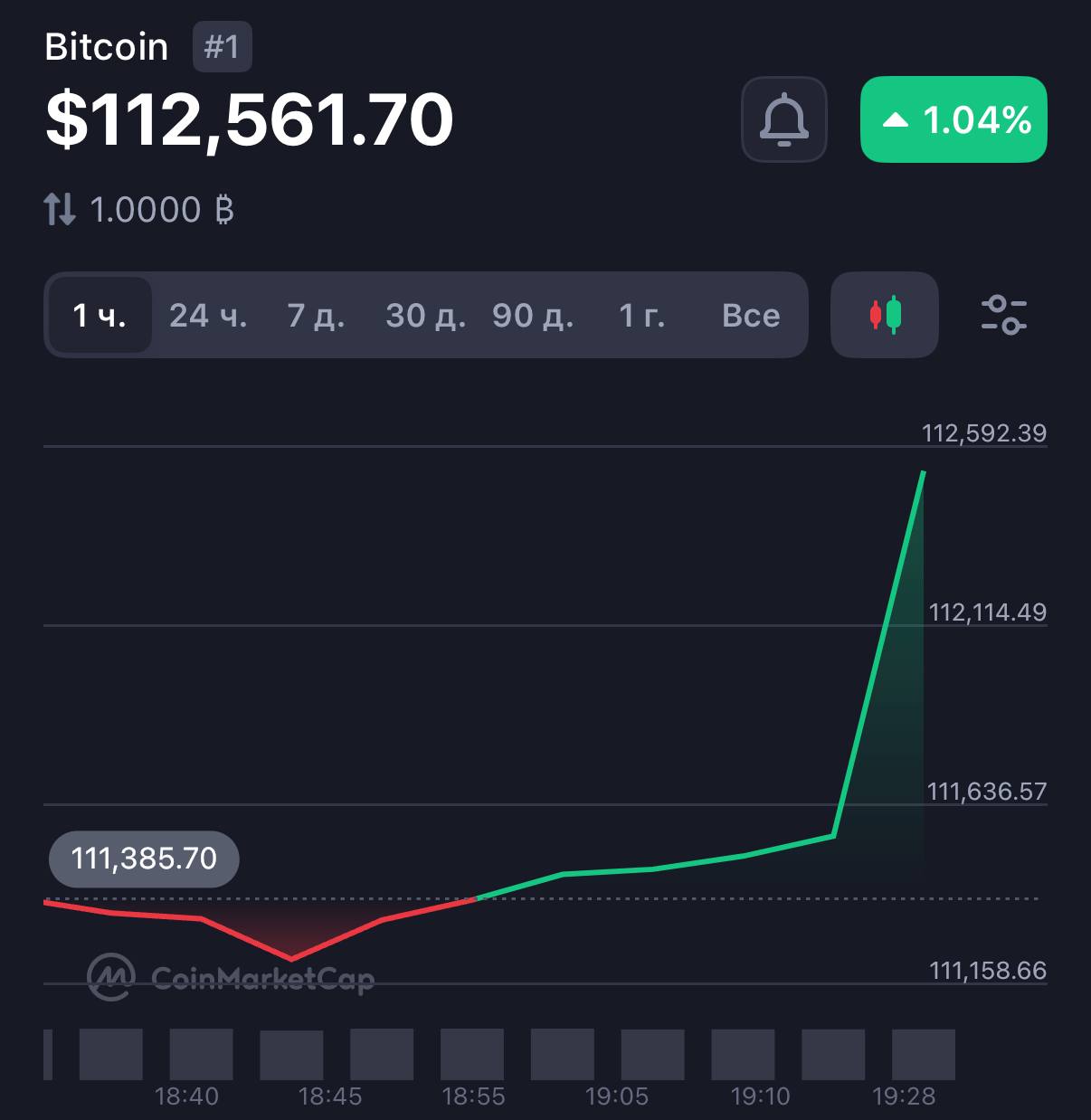
Task: Choose the 7 д. time range
Action: coord(316,315)
